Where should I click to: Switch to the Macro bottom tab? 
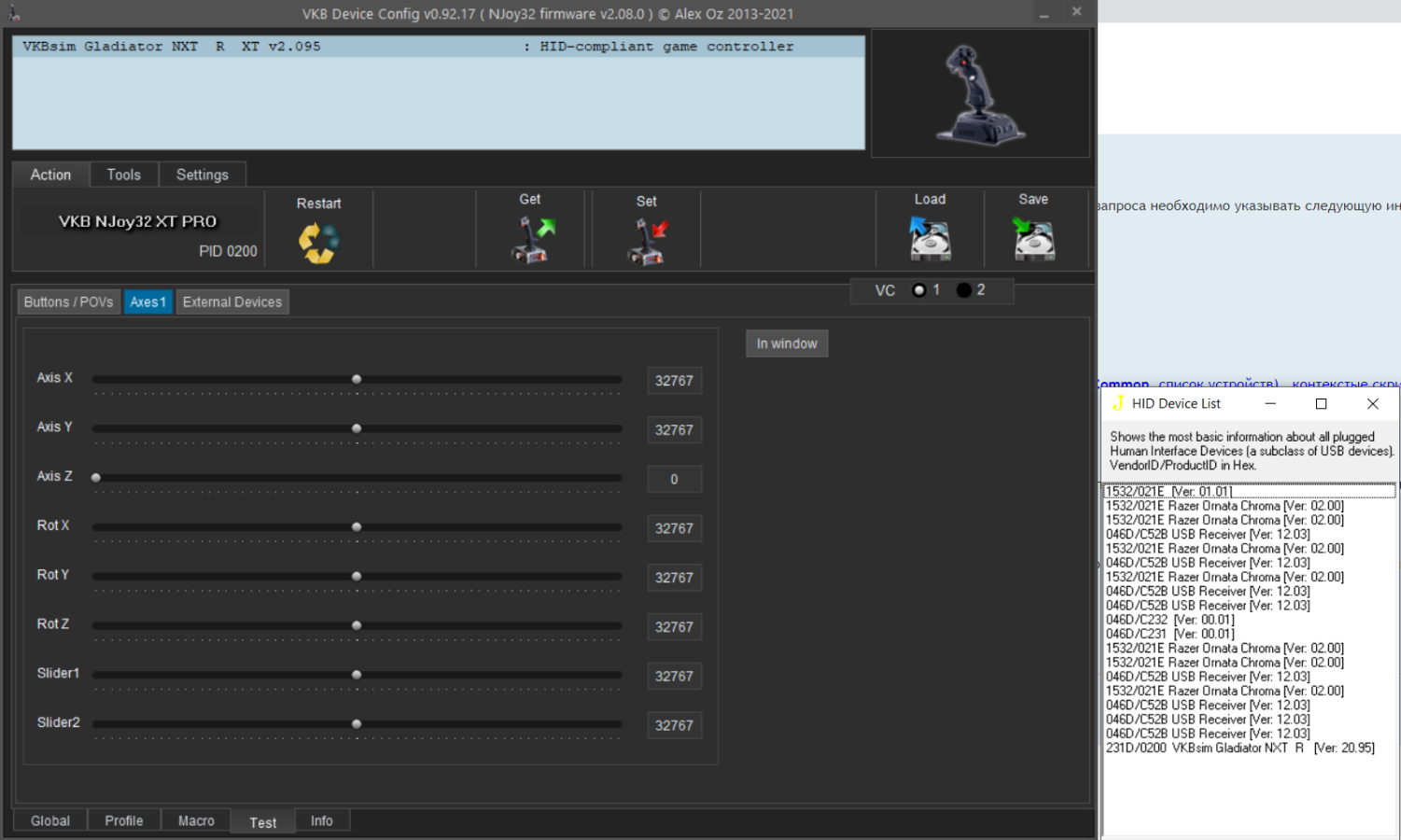point(196,820)
